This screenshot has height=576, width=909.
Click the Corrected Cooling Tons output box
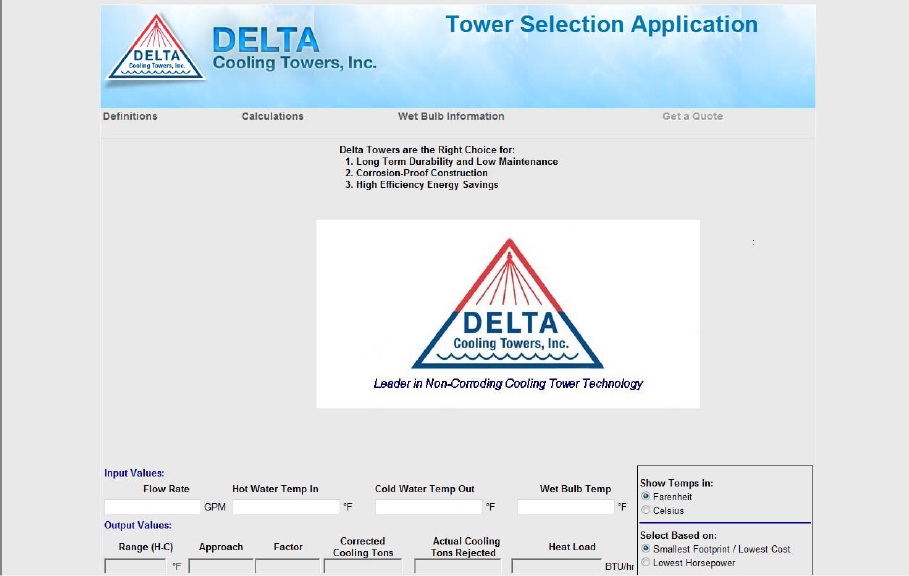tap(363, 567)
